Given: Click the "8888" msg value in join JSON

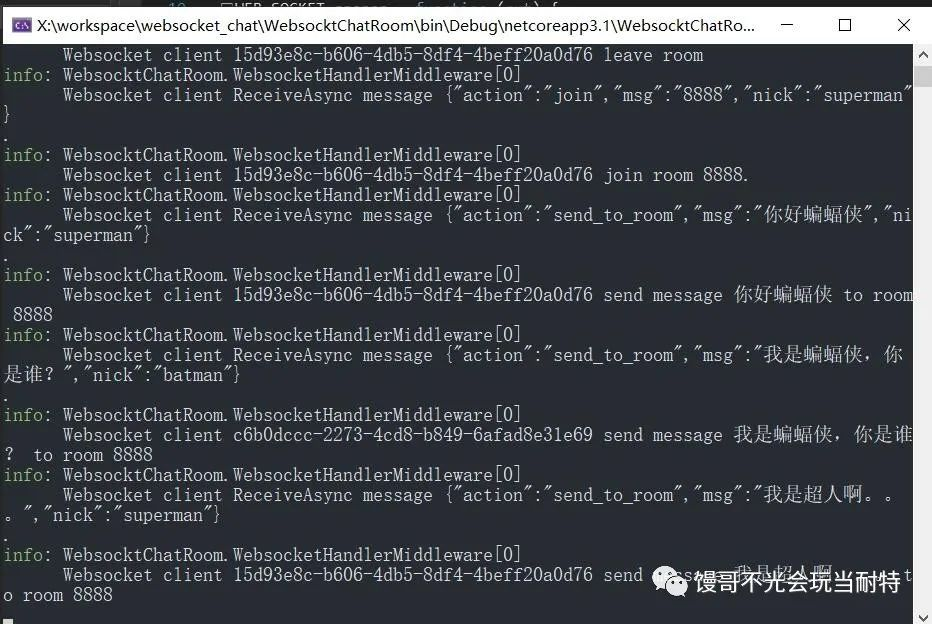Looking at the screenshot, I should click(703, 95).
